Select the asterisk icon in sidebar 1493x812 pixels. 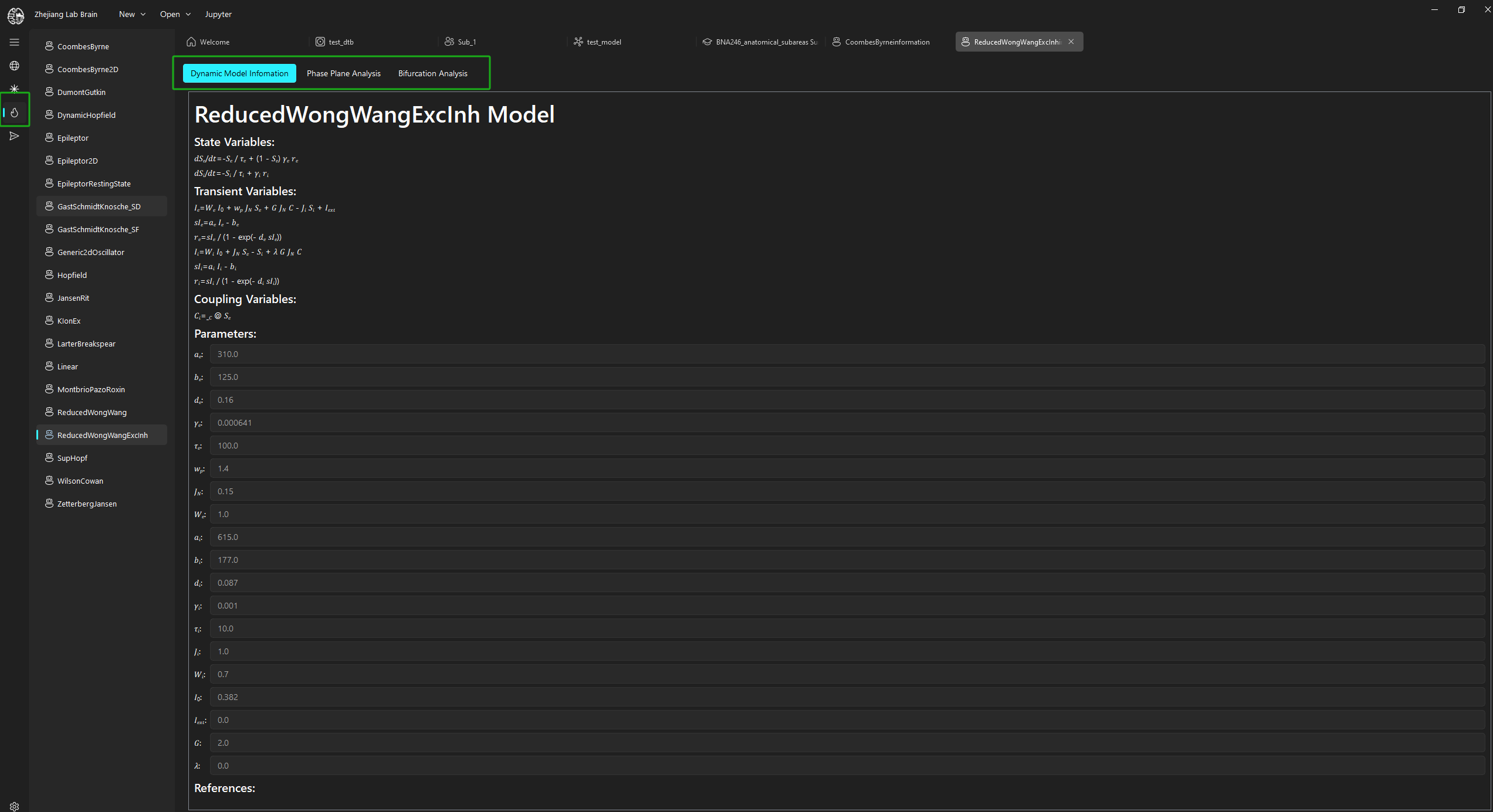14,89
